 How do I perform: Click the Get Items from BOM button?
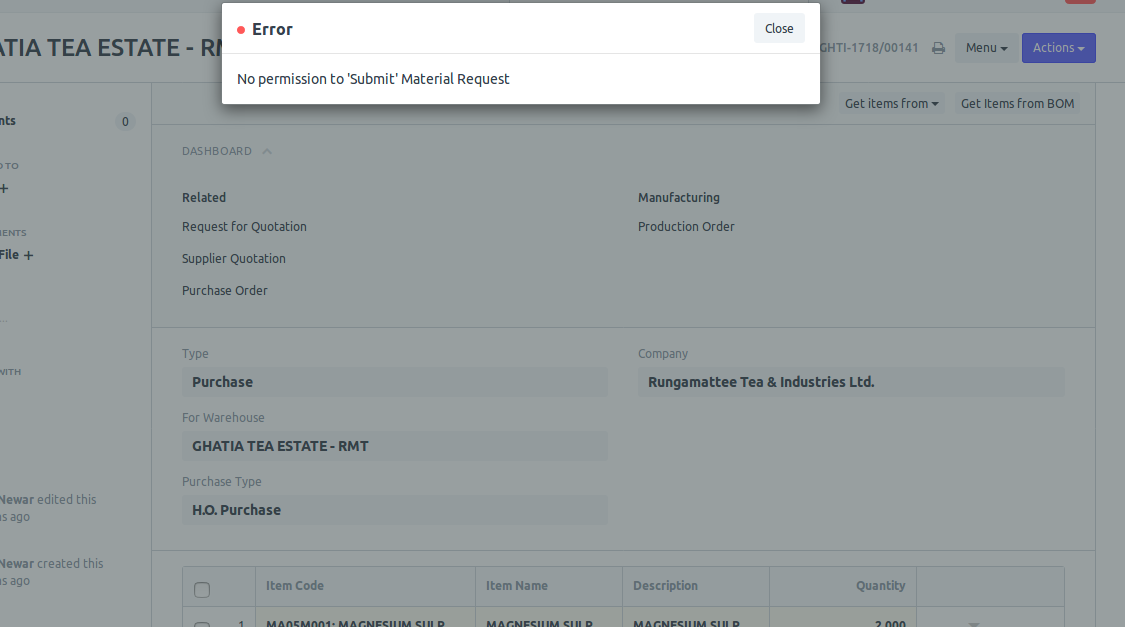click(x=1017, y=103)
